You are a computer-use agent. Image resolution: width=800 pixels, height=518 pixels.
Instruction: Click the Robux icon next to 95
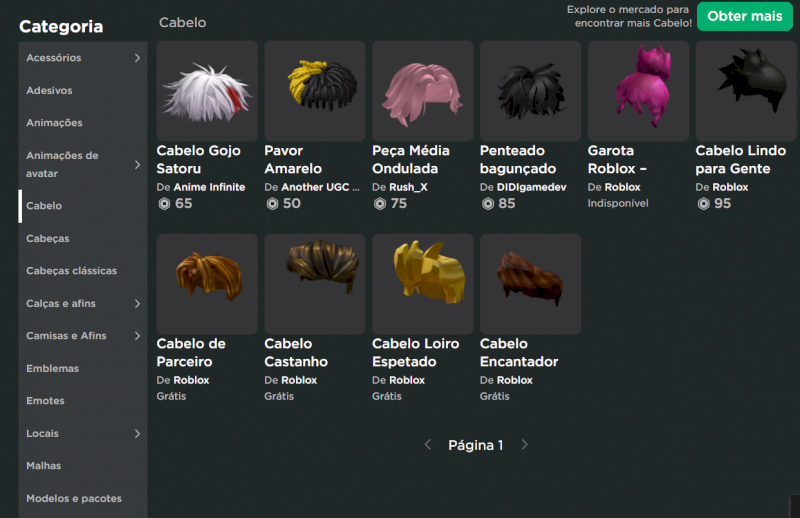(x=704, y=204)
